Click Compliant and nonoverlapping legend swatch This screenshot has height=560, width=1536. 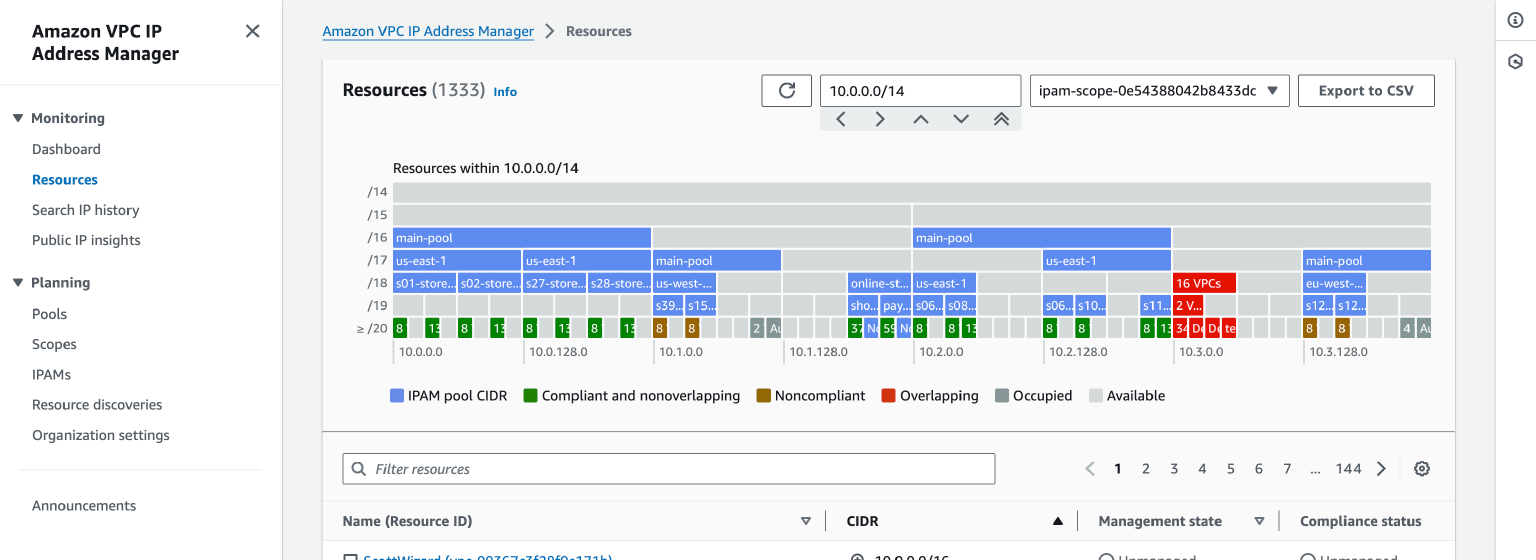531,396
